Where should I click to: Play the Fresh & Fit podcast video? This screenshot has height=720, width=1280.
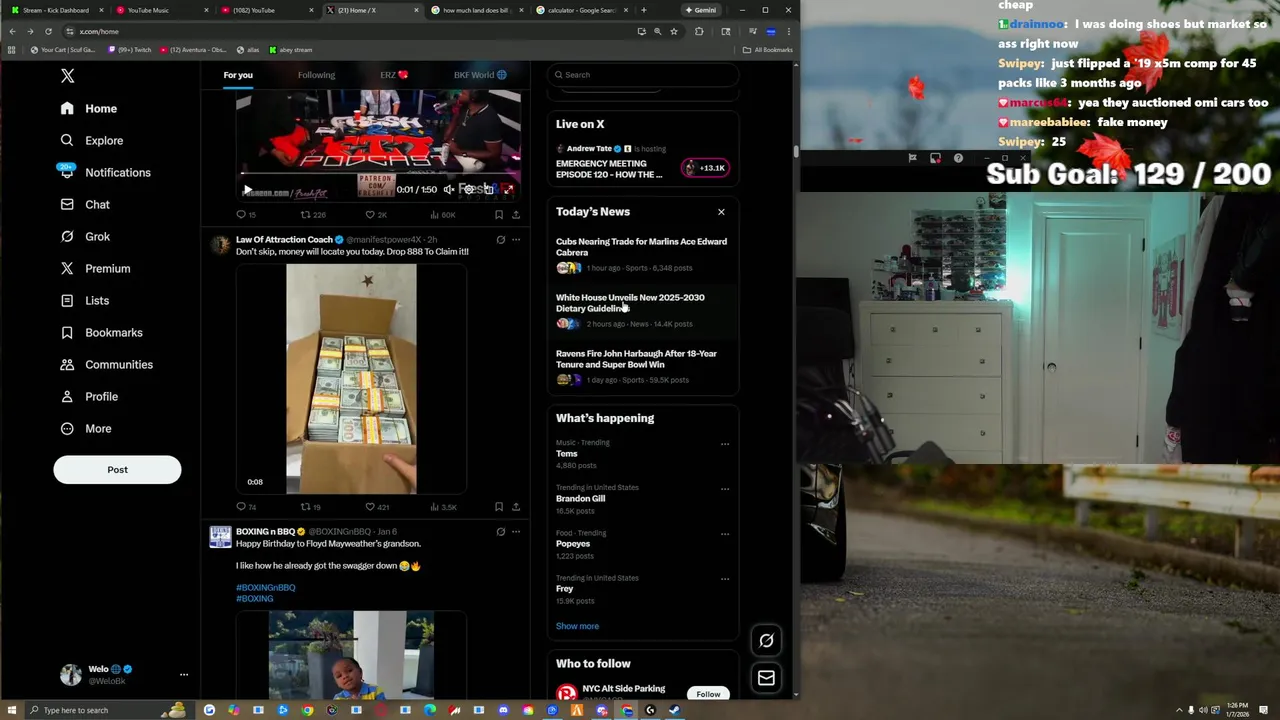coord(247,189)
